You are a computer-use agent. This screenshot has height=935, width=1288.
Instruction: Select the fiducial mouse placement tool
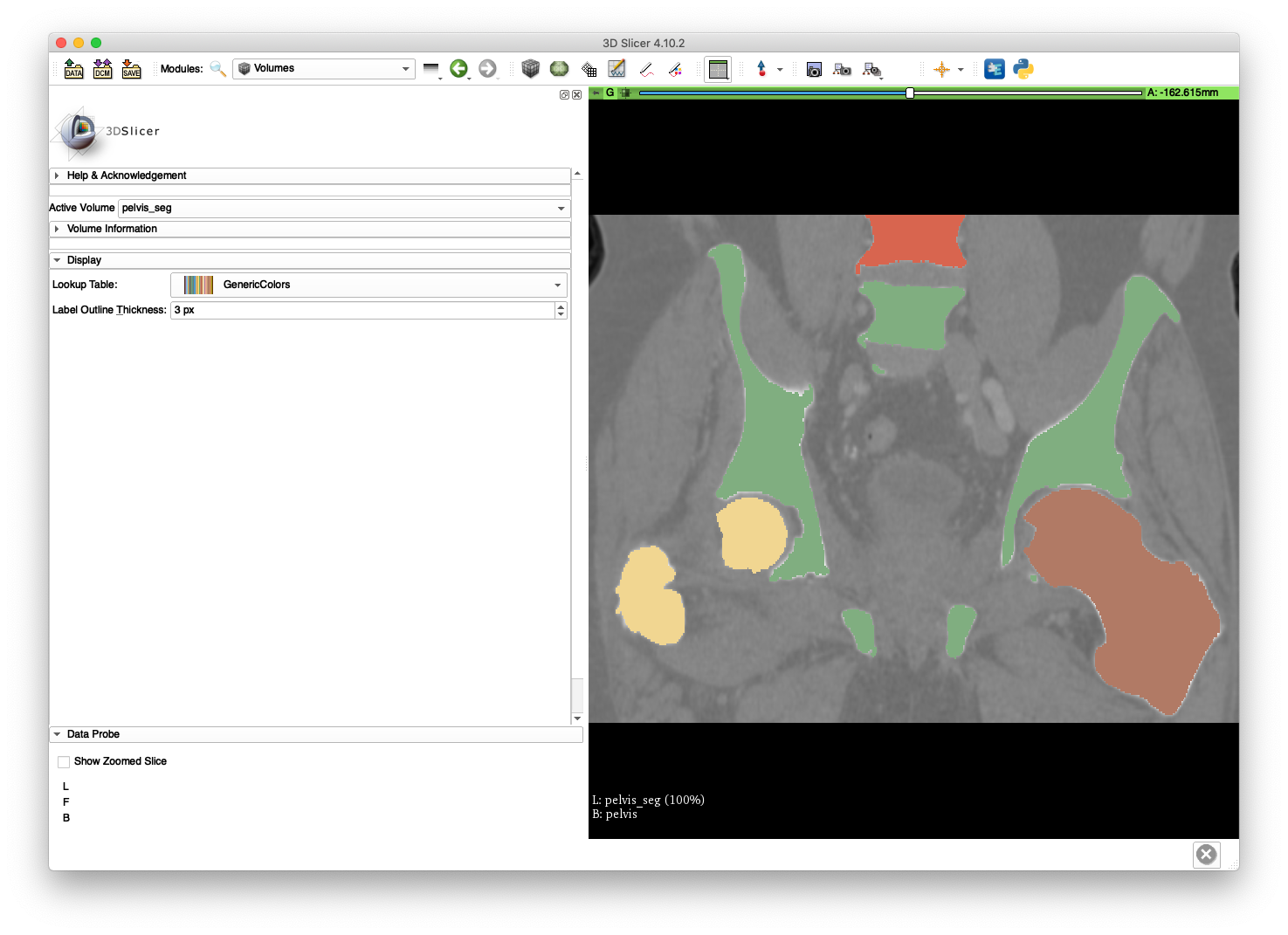coord(761,69)
